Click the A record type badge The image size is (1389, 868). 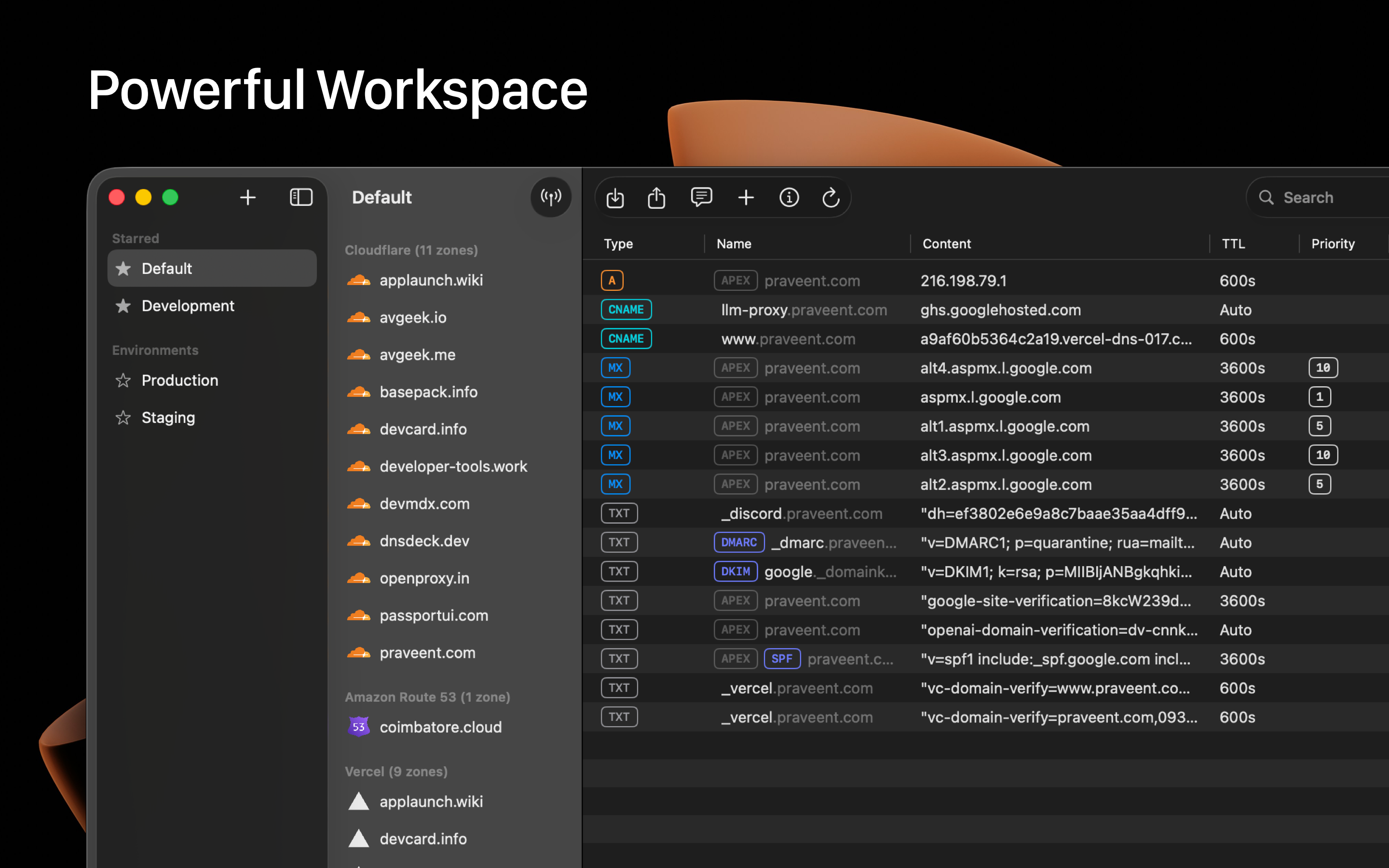tap(612, 281)
